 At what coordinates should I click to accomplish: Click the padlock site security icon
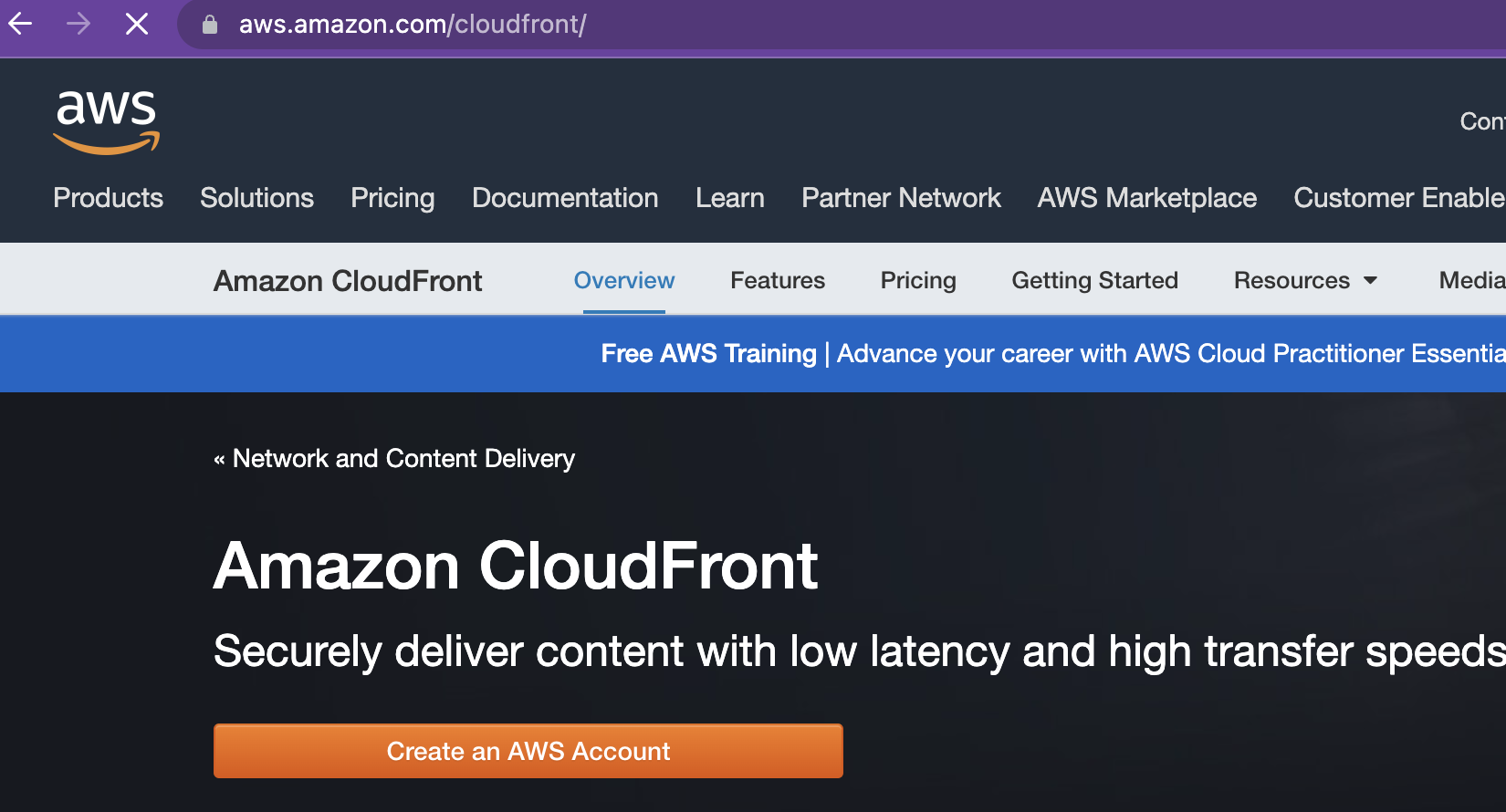coord(210,25)
